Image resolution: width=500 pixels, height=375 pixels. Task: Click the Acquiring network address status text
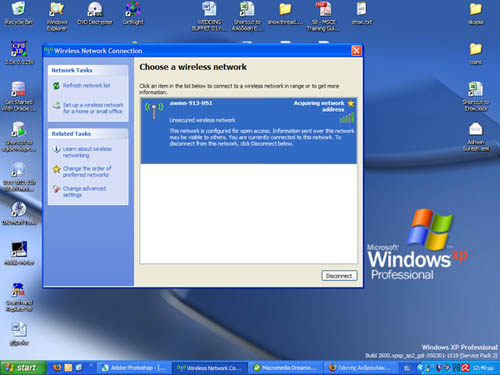coord(319,106)
